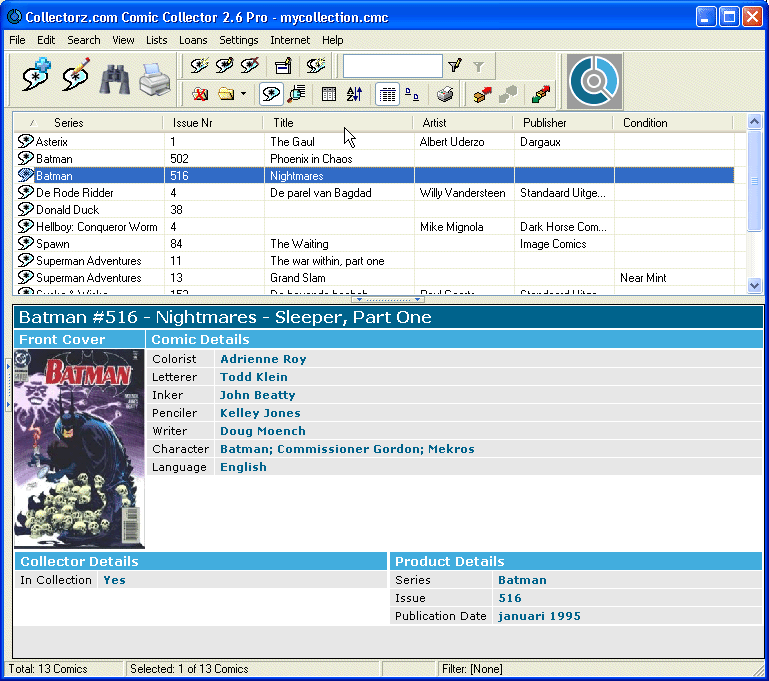Apply quick filter with funnel-pencil icon

tap(455, 65)
